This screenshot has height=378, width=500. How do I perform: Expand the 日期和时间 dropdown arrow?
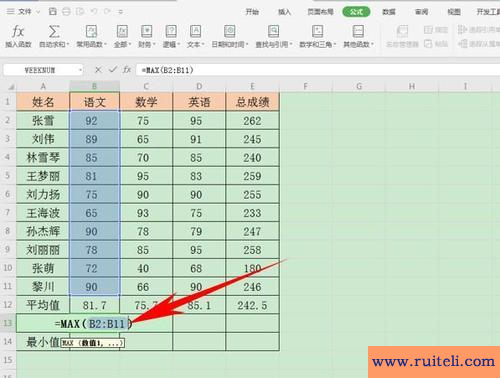click(247, 44)
